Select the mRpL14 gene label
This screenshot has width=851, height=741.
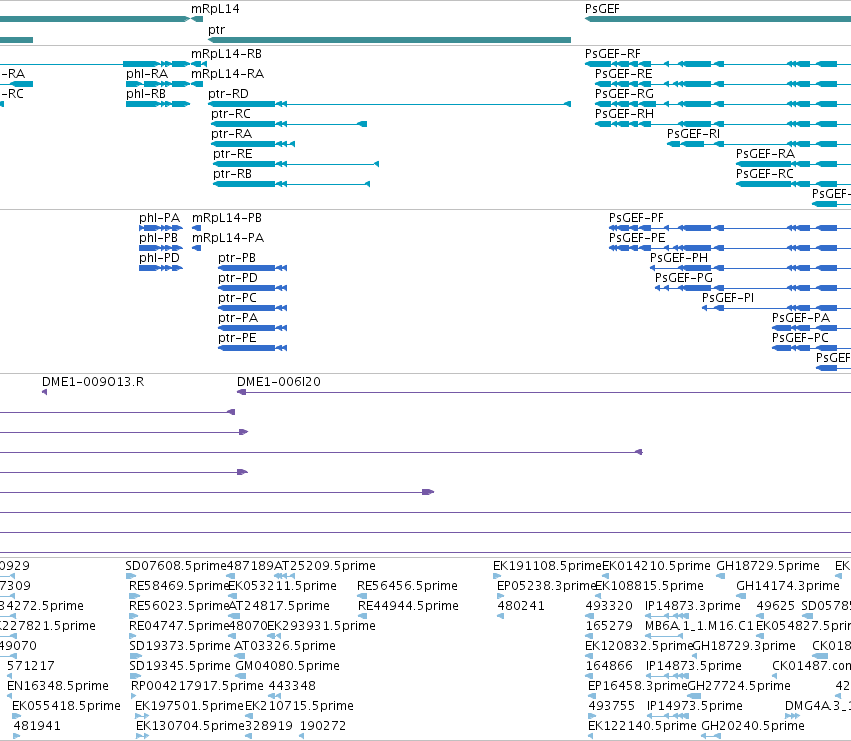pos(215,9)
